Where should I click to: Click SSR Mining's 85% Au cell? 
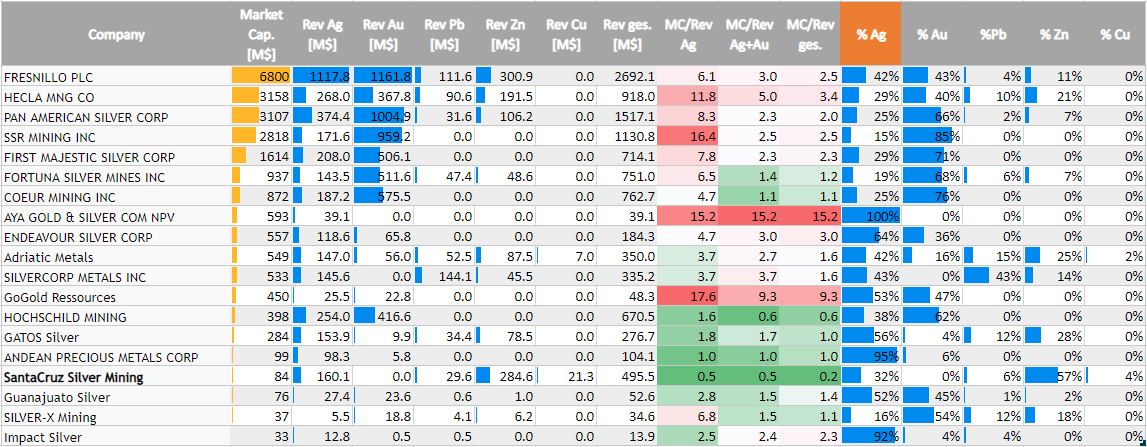coord(932,137)
